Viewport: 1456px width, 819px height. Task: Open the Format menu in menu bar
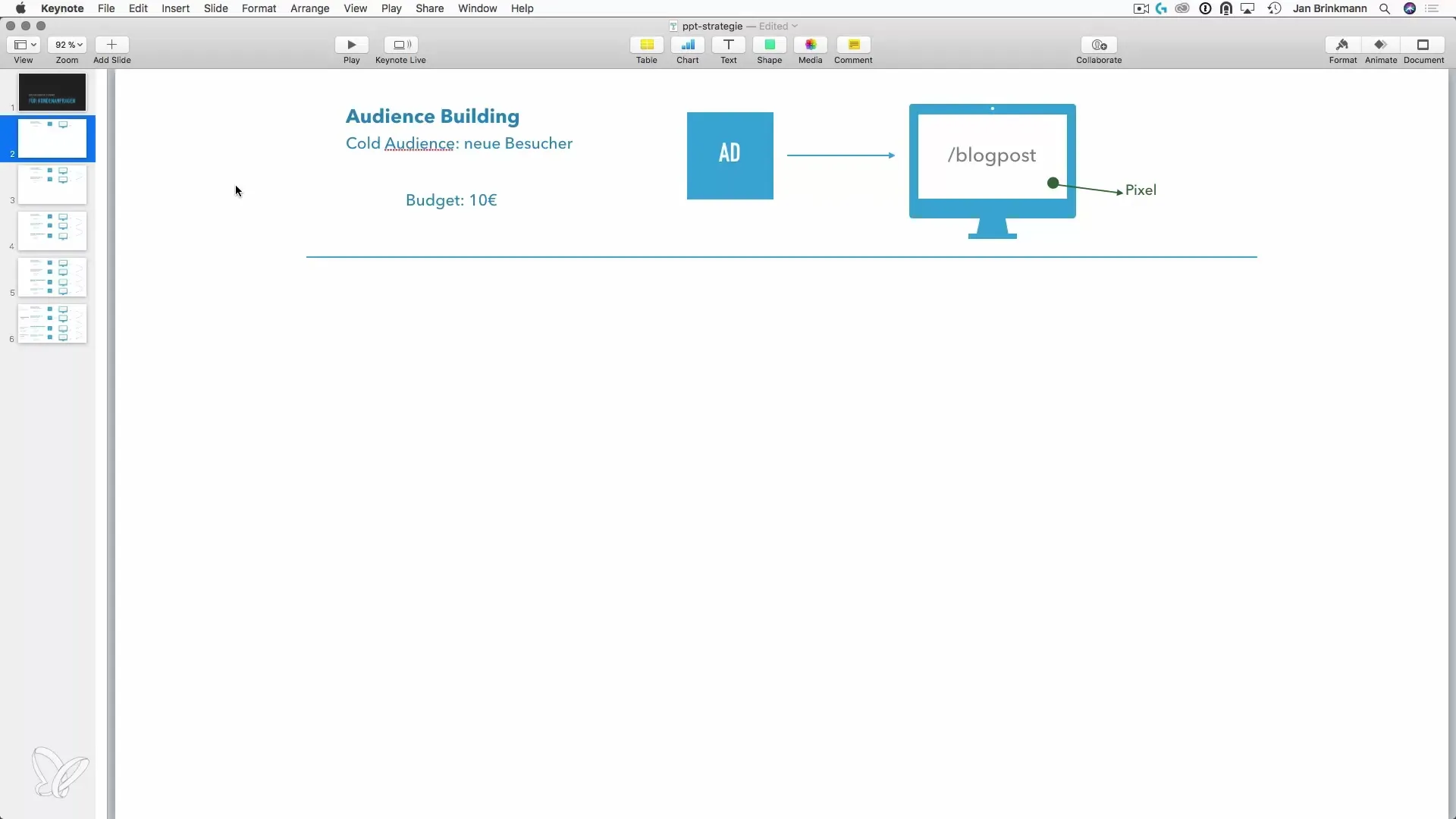tap(259, 8)
